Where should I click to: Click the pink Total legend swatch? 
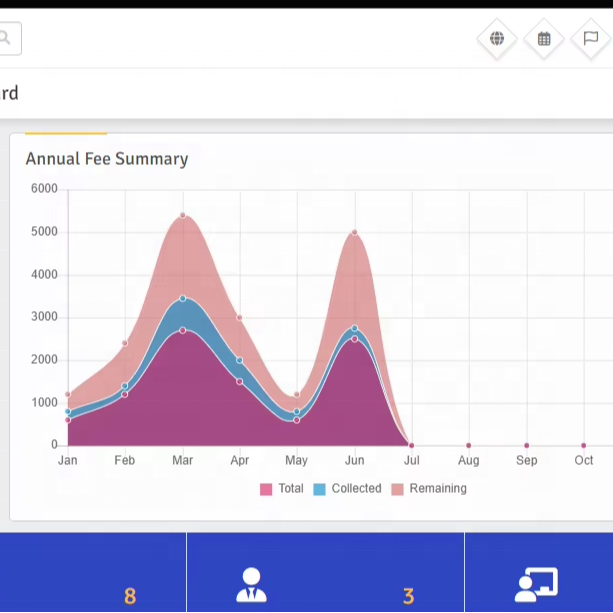(266, 489)
